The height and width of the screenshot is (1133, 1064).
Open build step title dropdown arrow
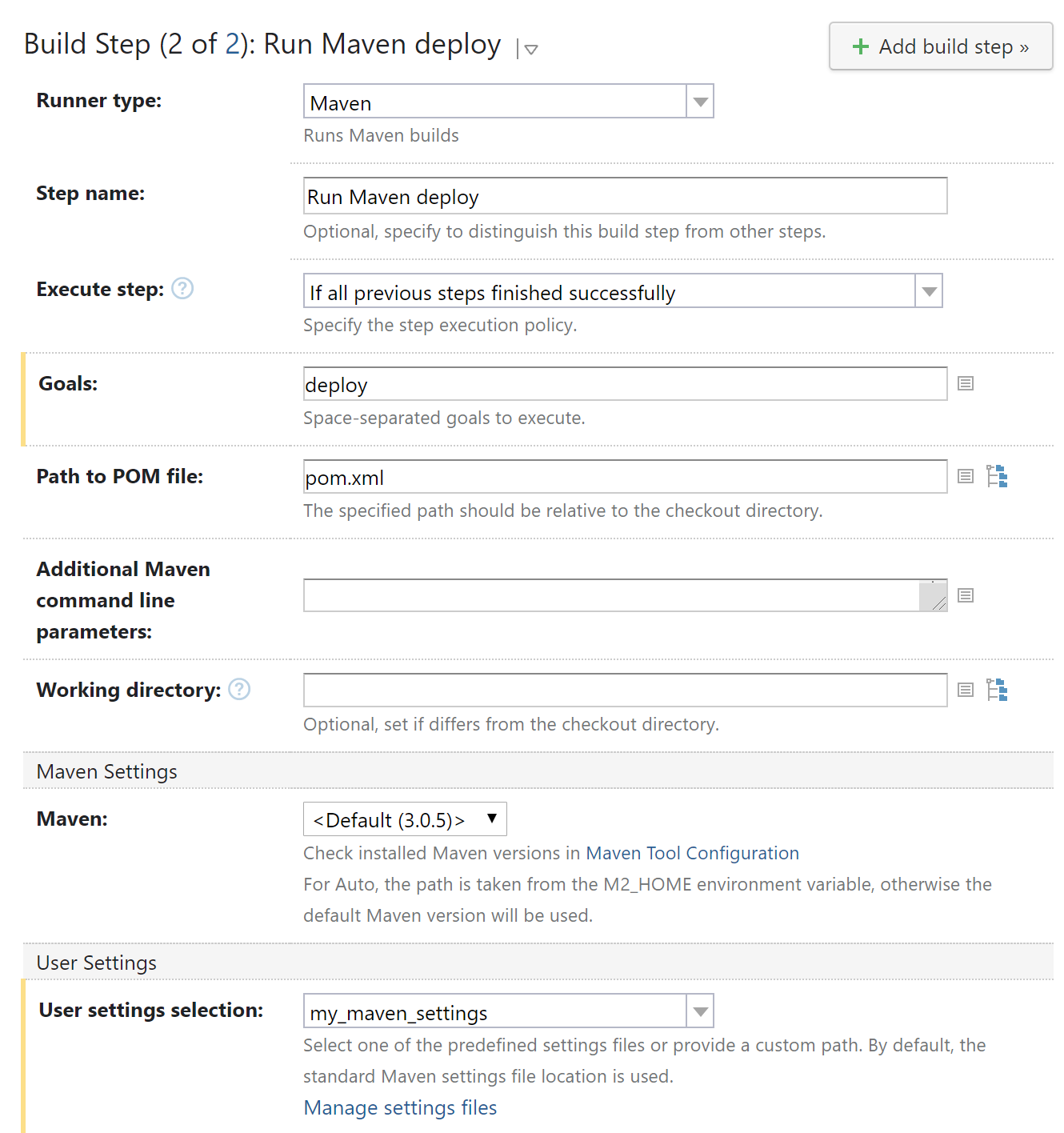pos(531,50)
